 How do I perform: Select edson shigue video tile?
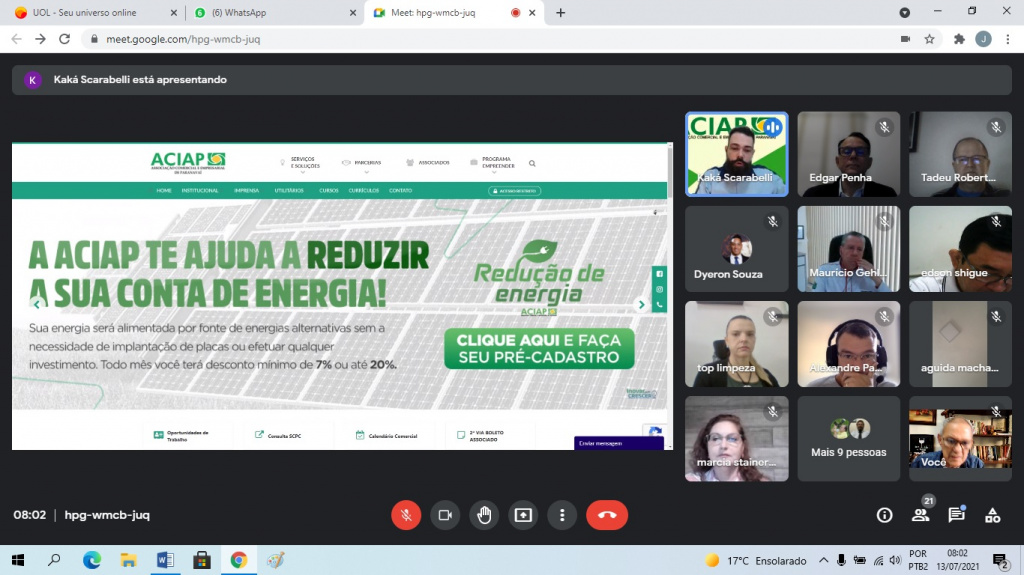[960, 249]
